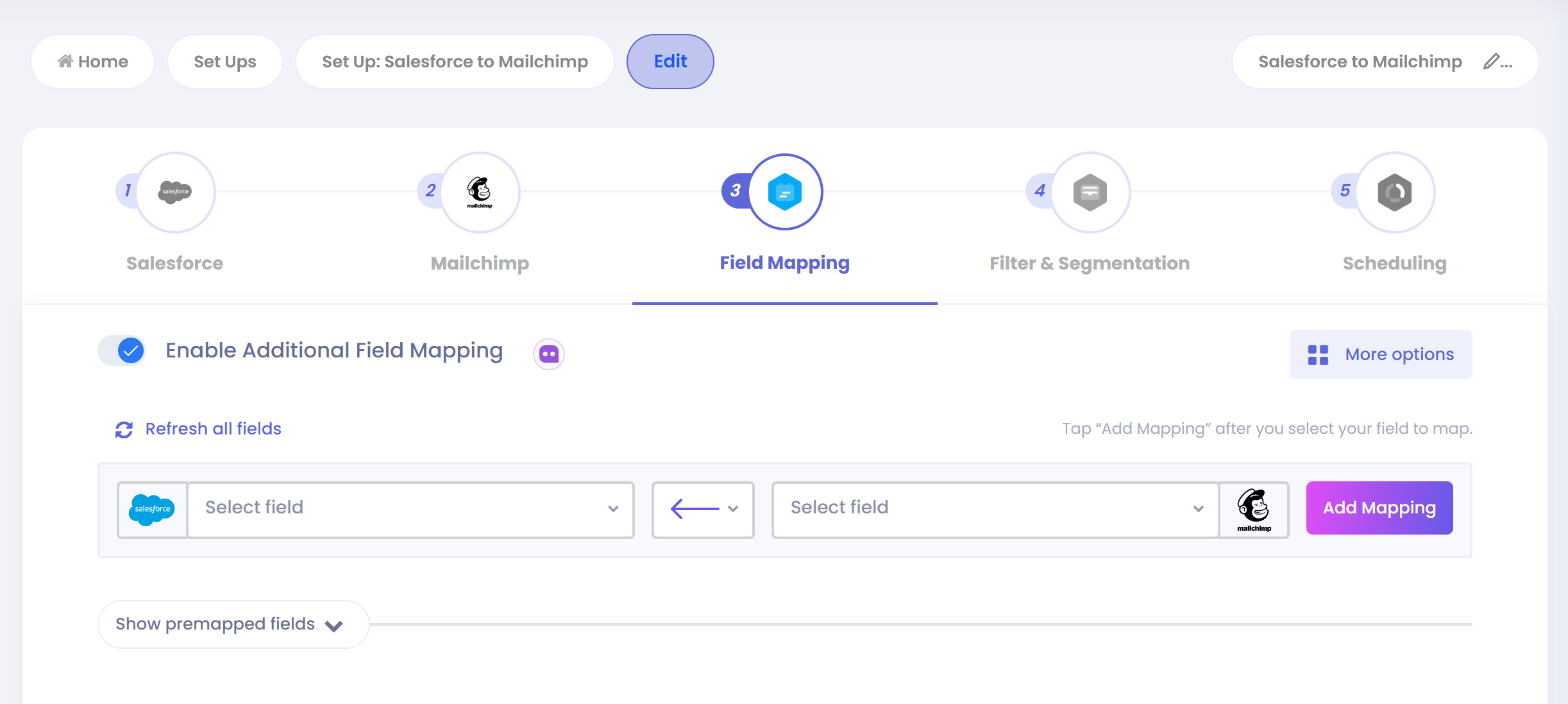The height and width of the screenshot is (704, 1568).
Task: Click the Salesforce cloud step icon
Action: 175,192
